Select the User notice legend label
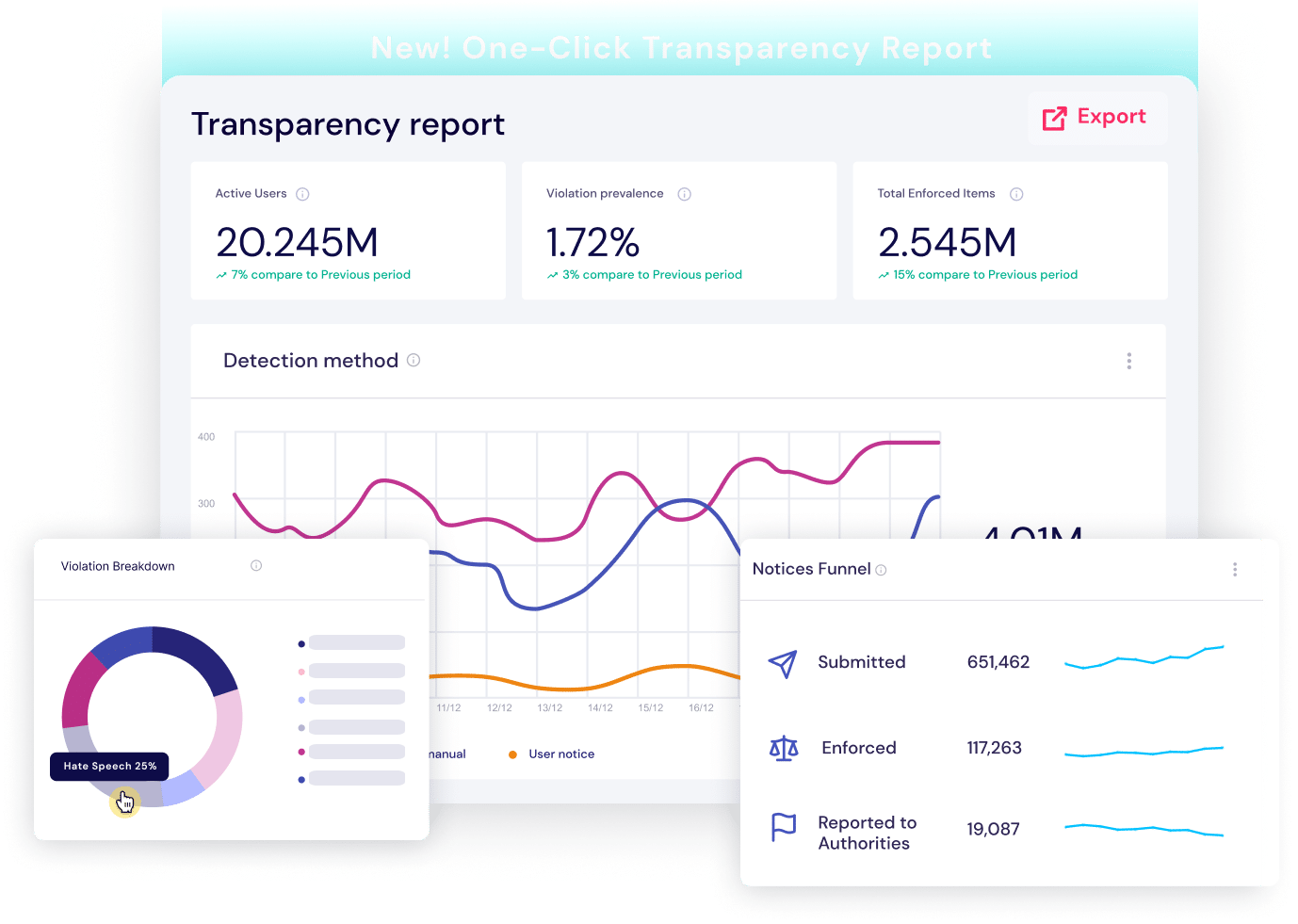This screenshot has height=924, width=1298. click(561, 754)
